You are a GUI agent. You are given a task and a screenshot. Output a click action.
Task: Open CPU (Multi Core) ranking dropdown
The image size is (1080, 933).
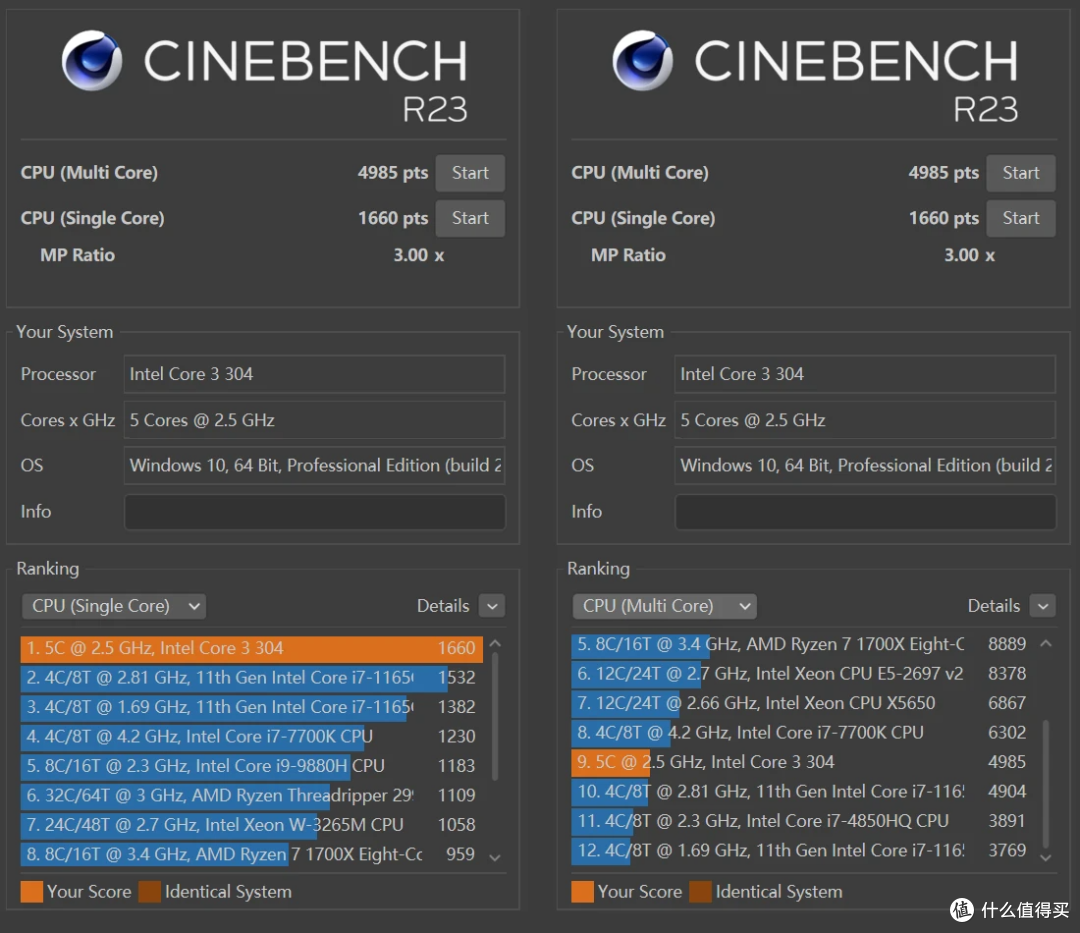[x=665, y=606]
